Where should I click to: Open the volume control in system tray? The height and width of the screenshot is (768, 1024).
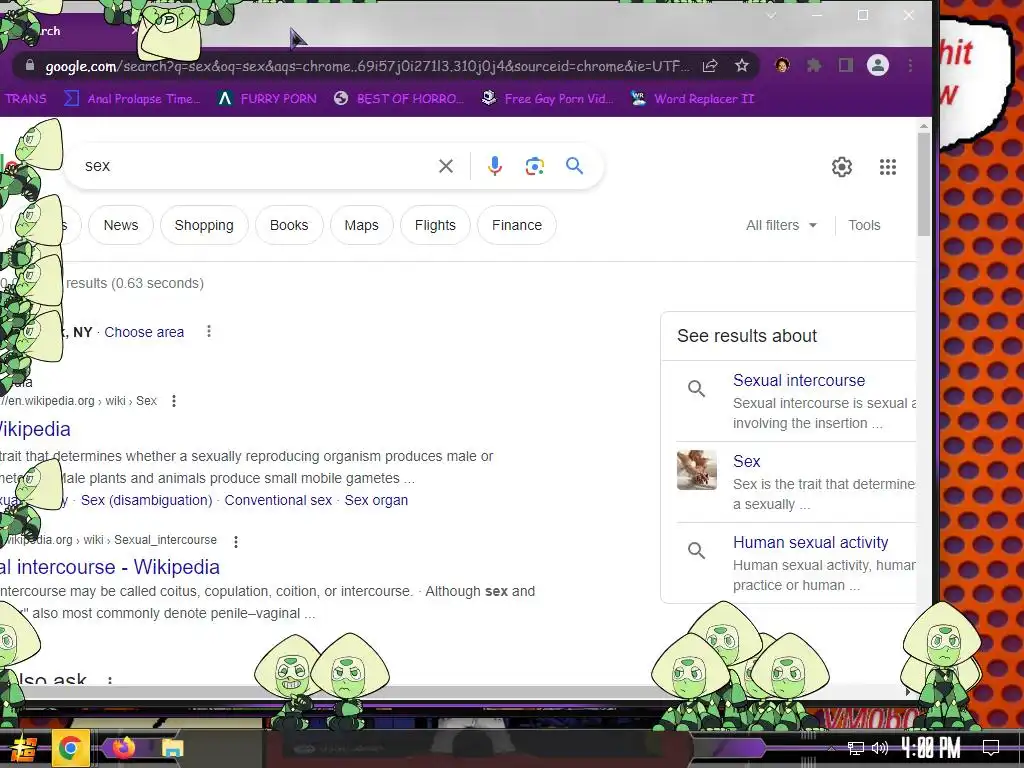[880, 748]
